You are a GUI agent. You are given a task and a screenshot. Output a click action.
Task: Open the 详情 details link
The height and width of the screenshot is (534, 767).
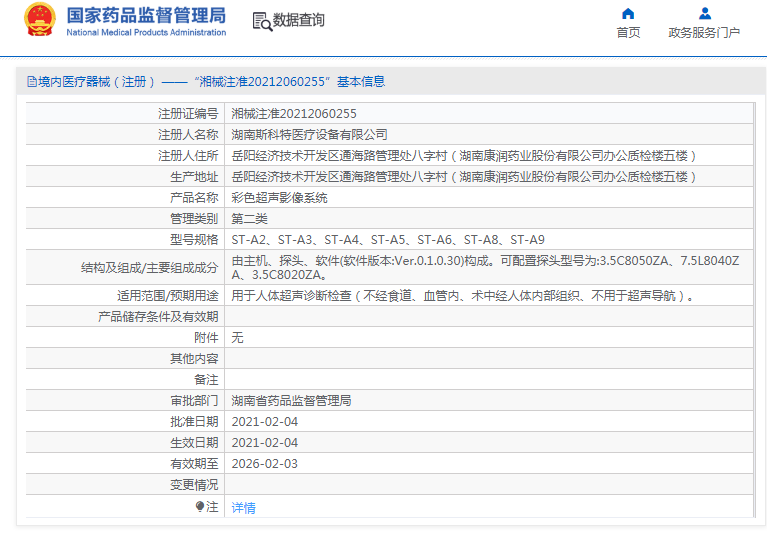click(243, 508)
